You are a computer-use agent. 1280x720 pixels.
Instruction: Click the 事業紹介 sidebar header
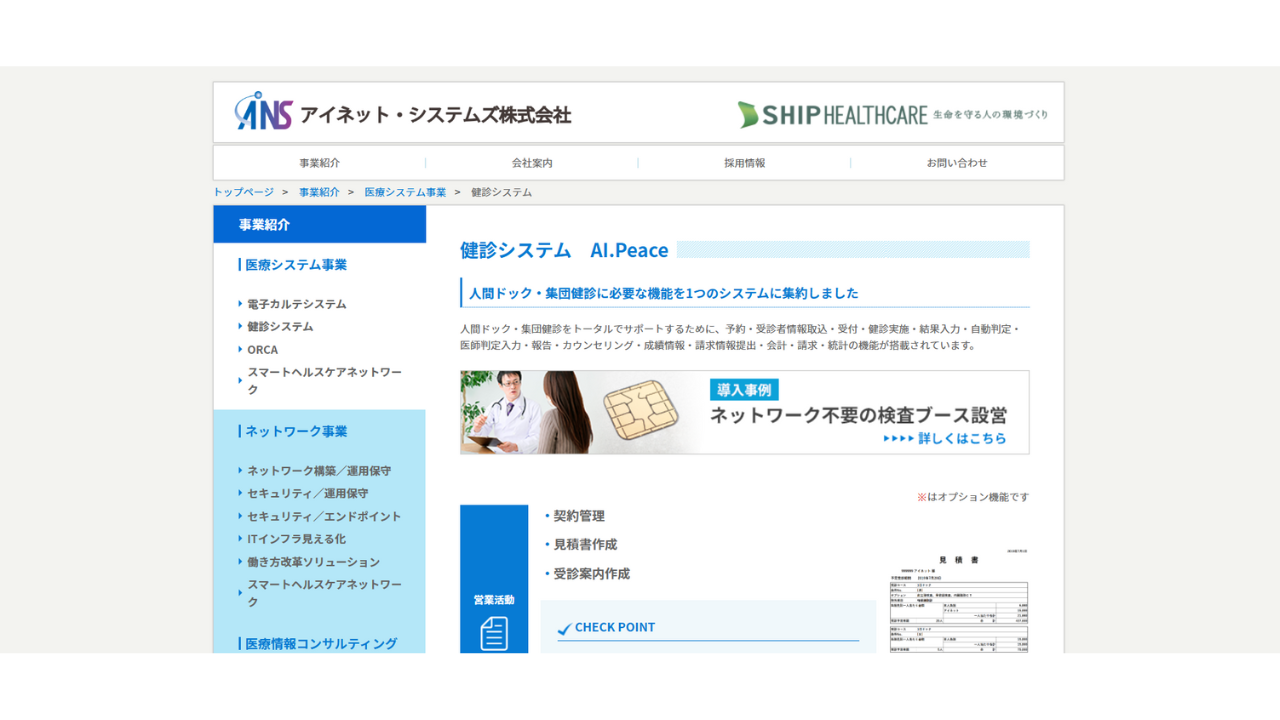click(320, 224)
